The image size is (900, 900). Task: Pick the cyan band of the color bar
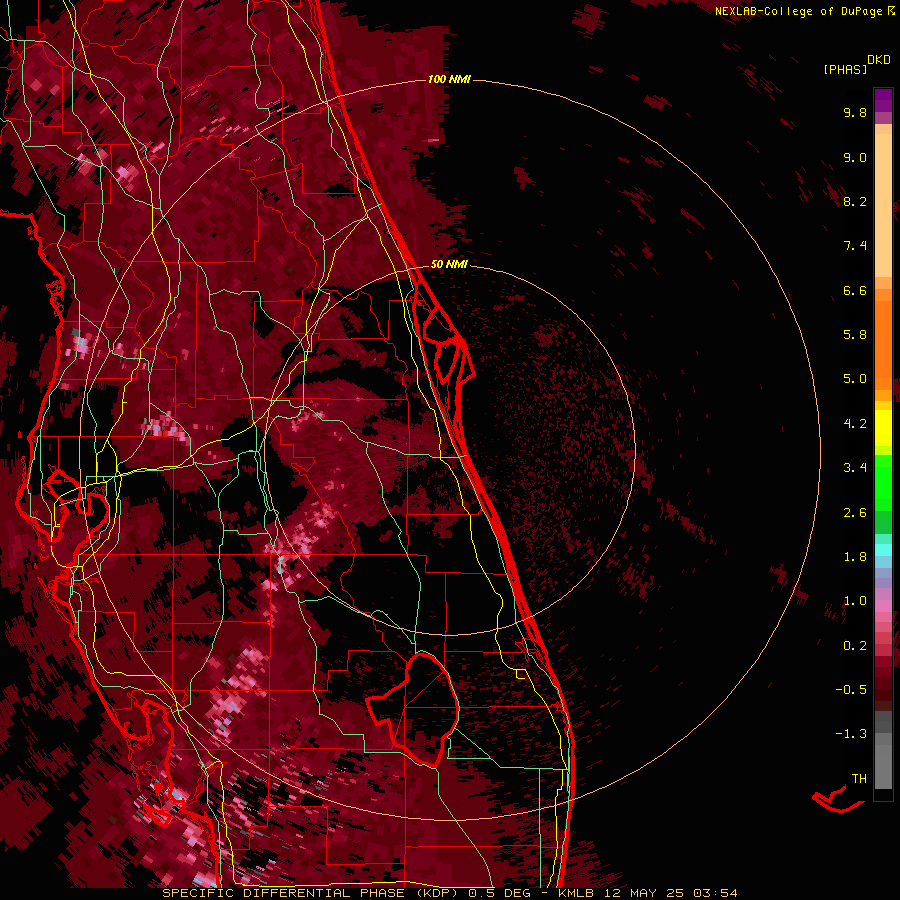[x=883, y=550]
